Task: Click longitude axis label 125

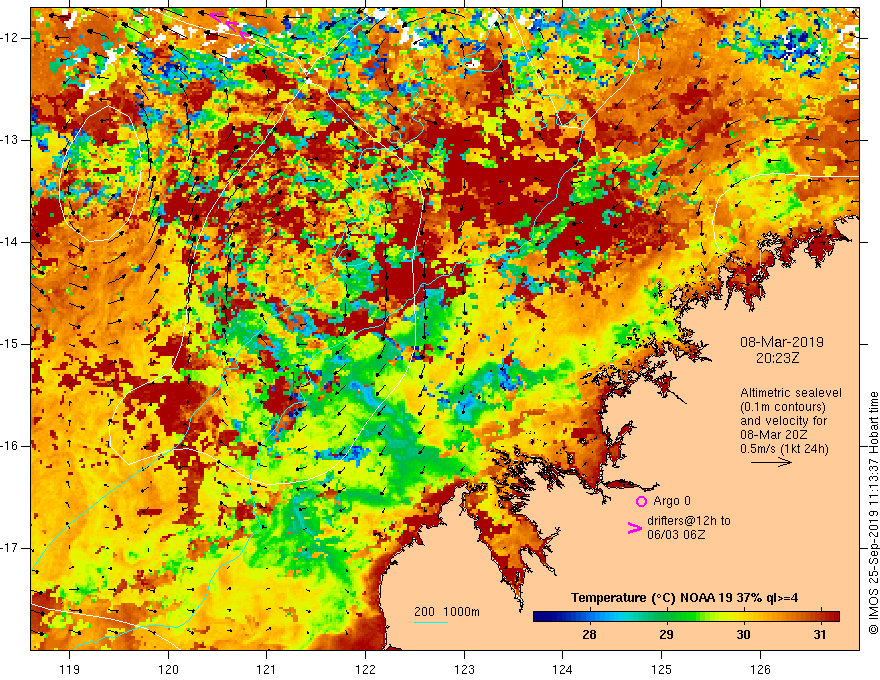Action: point(662,669)
